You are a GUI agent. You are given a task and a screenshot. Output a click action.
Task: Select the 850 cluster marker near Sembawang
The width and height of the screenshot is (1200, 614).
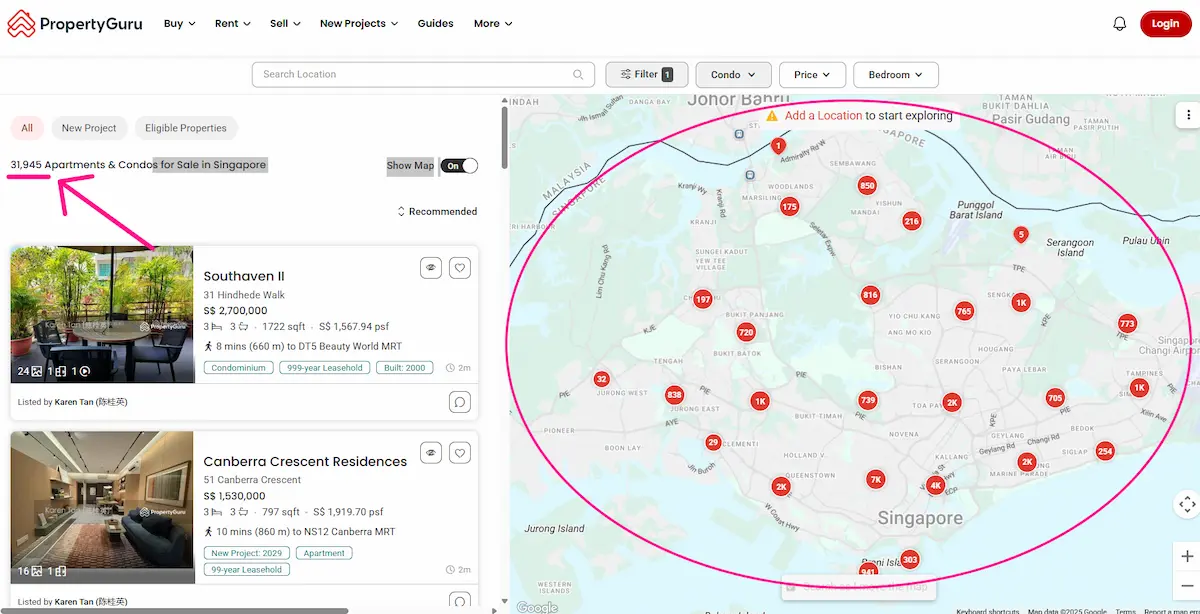pyautogui.click(x=867, y=186)
